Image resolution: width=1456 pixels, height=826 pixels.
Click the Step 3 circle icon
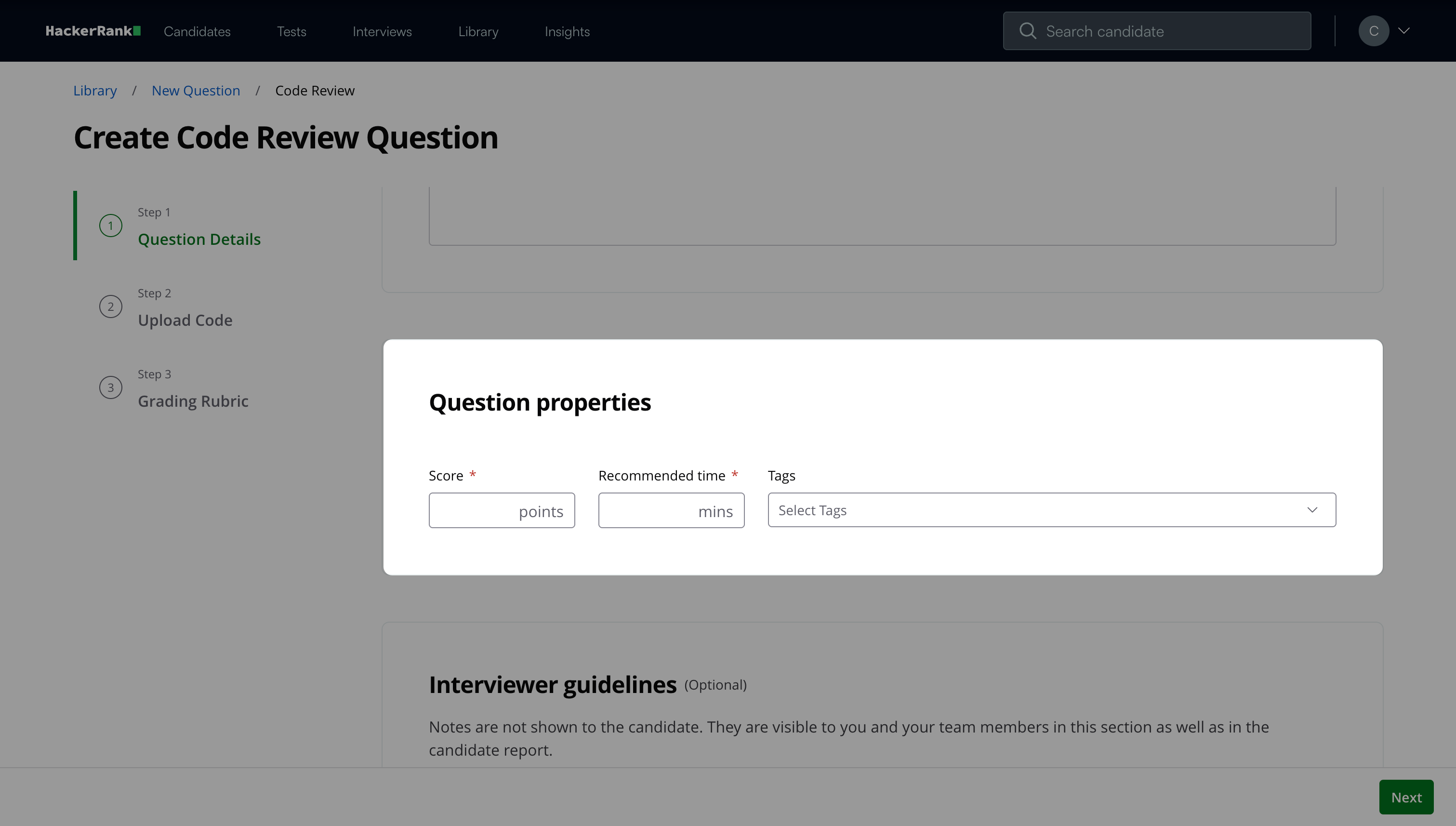111,388
